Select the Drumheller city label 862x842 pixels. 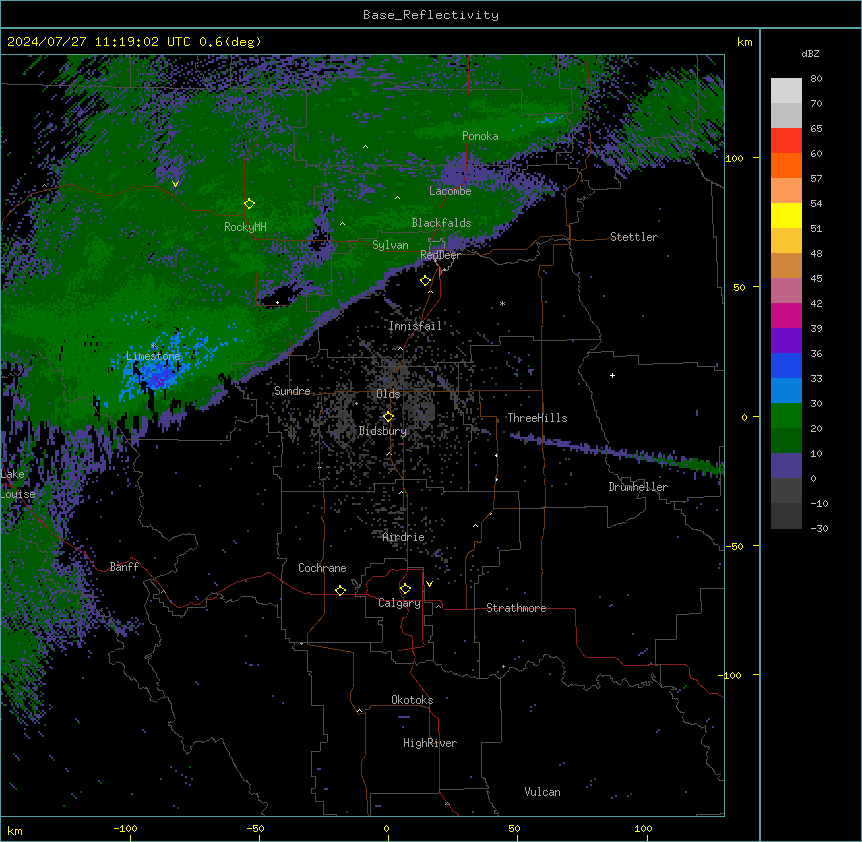pos(638,487)
